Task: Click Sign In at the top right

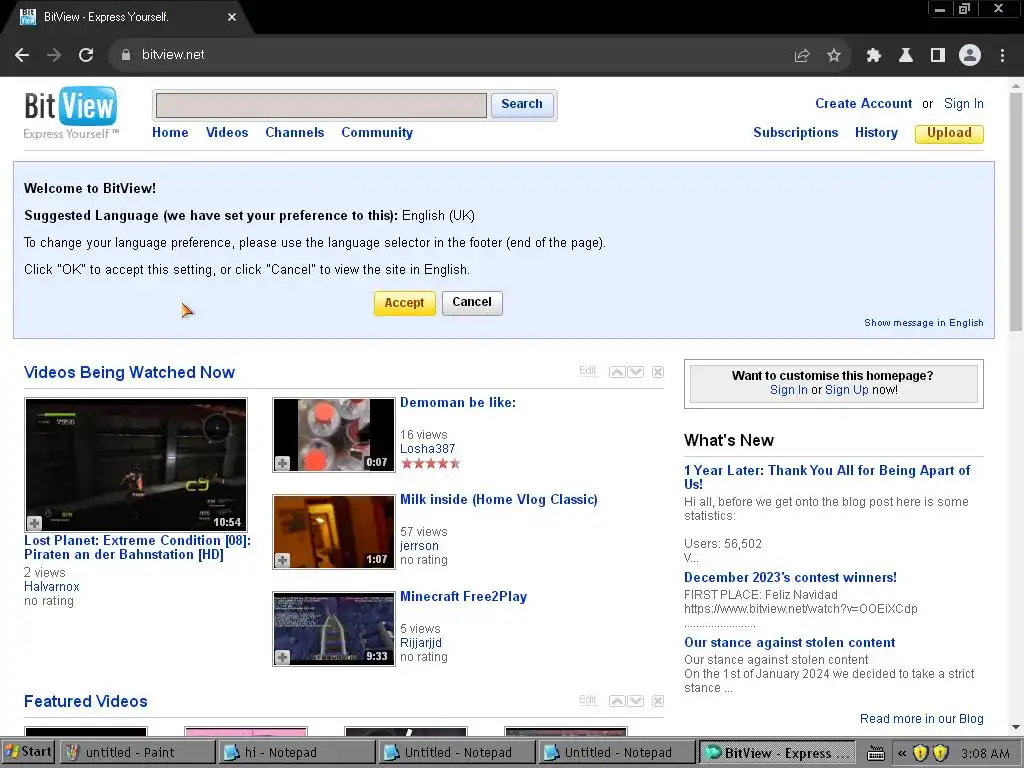Action: point(963,104)
